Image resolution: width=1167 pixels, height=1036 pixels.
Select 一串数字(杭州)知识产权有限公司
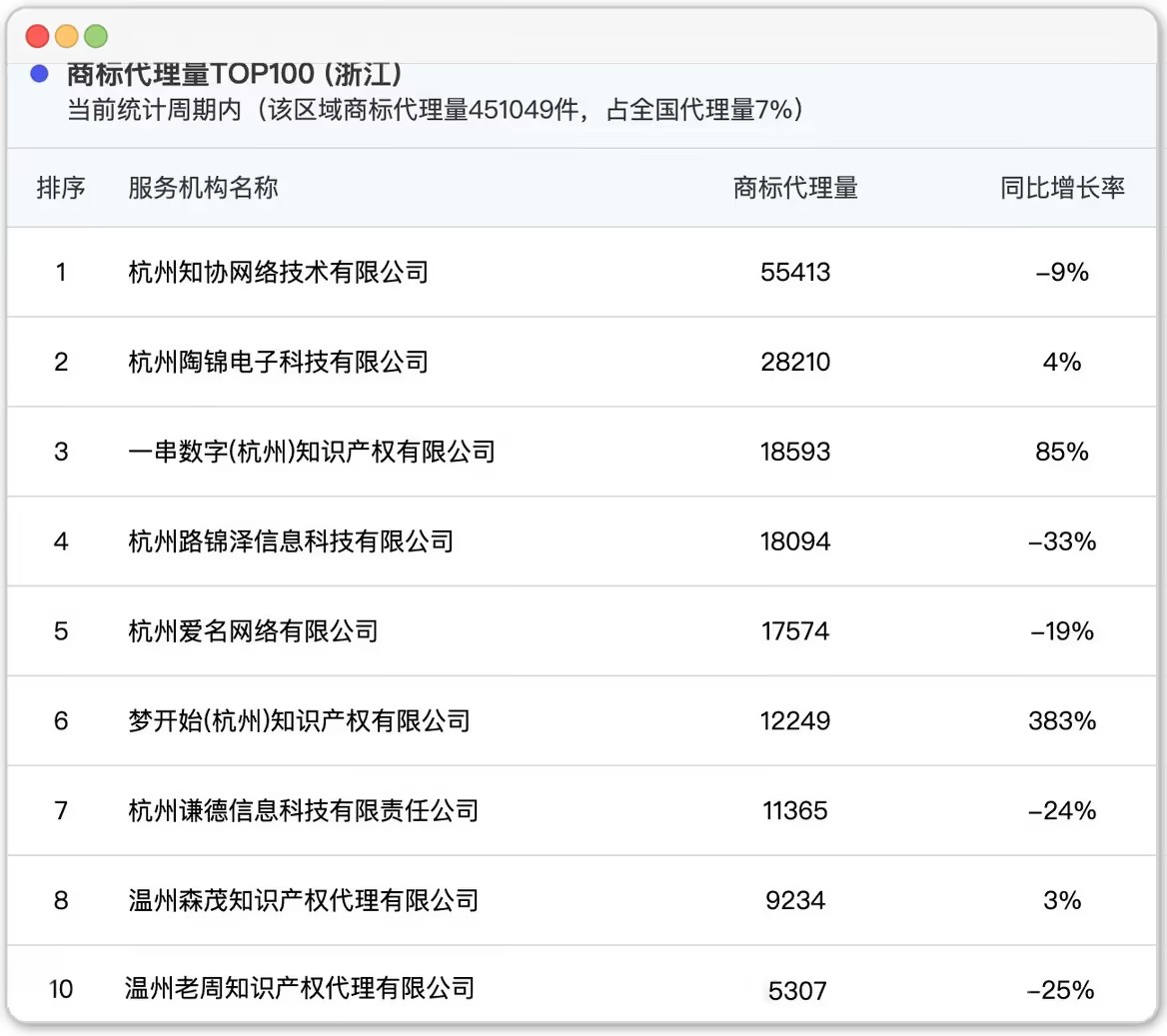[x=312, y=452]
